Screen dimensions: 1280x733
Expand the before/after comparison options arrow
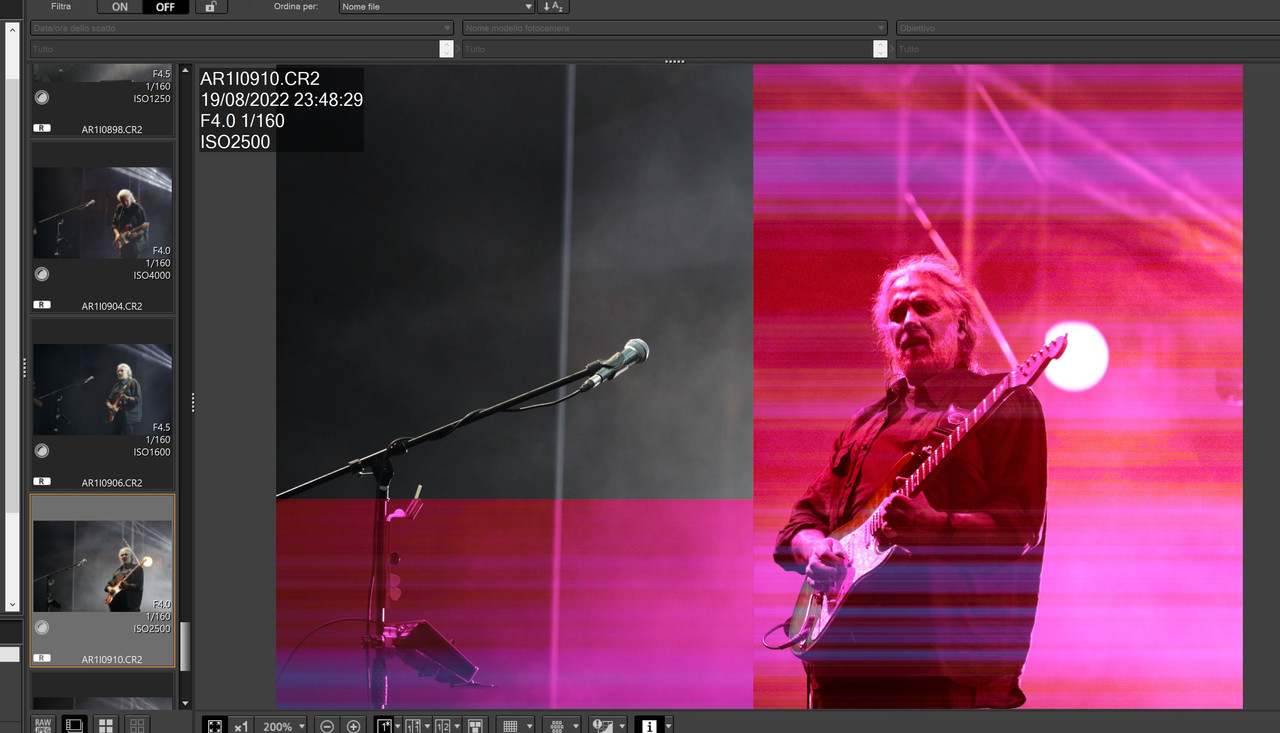tap(428, 726)
